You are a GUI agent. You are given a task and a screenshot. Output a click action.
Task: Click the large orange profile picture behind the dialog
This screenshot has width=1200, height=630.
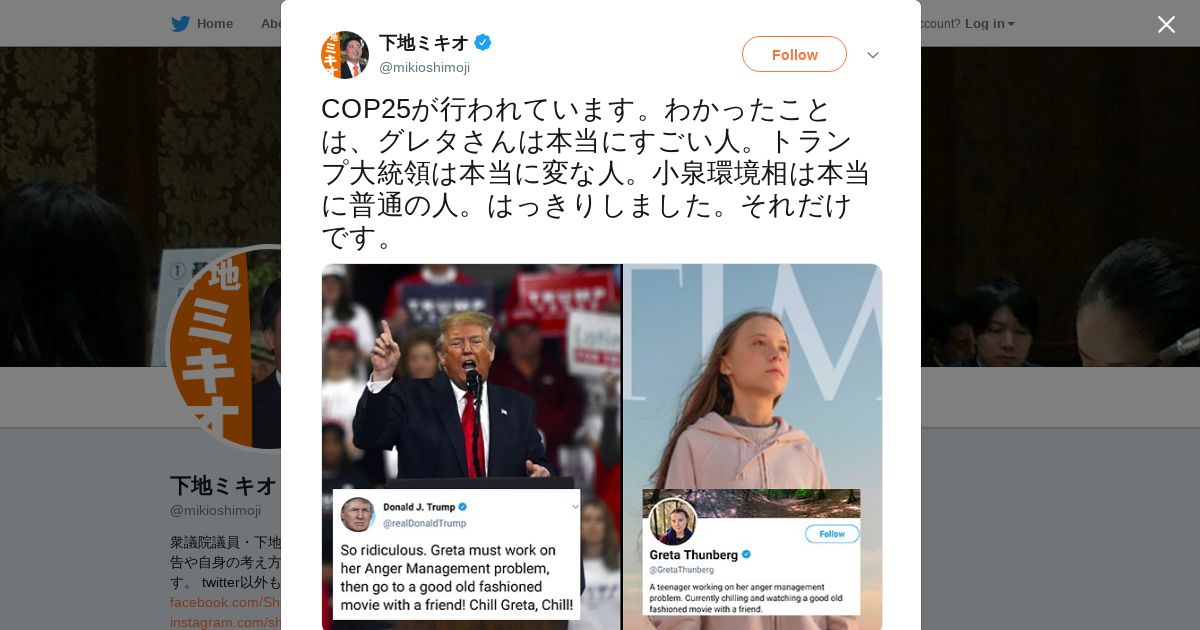coord(224,348)
